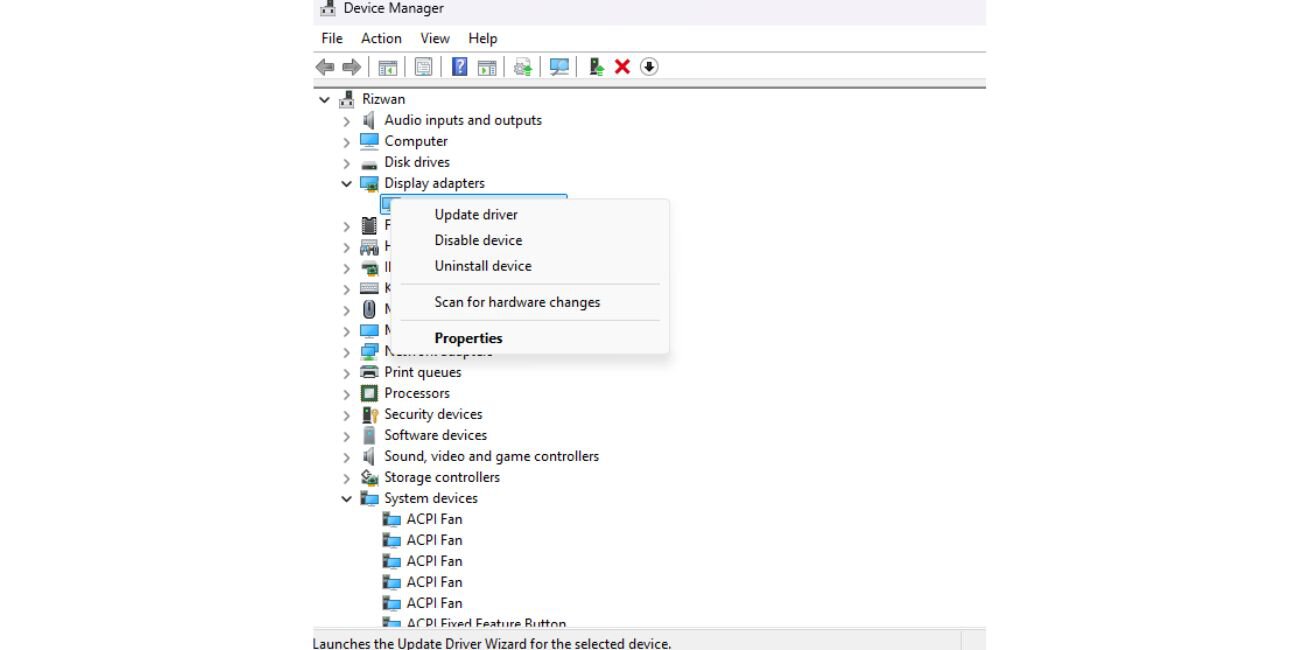This screenshot has height=650, width=1300.
Task: Open the Action menu
Action: [381, 38]
